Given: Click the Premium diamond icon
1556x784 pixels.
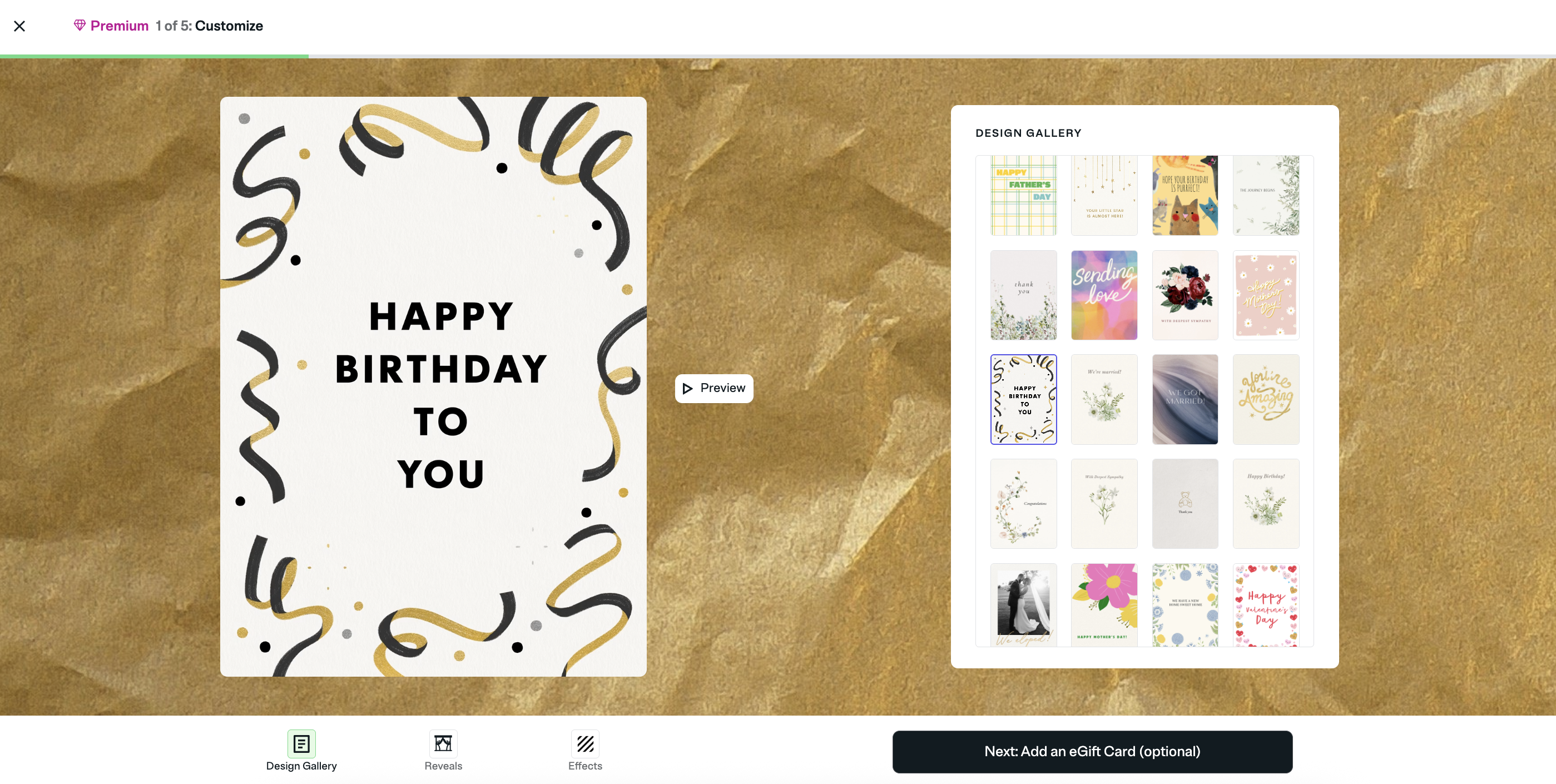Looking at the screenshot, I should [79, 26].
